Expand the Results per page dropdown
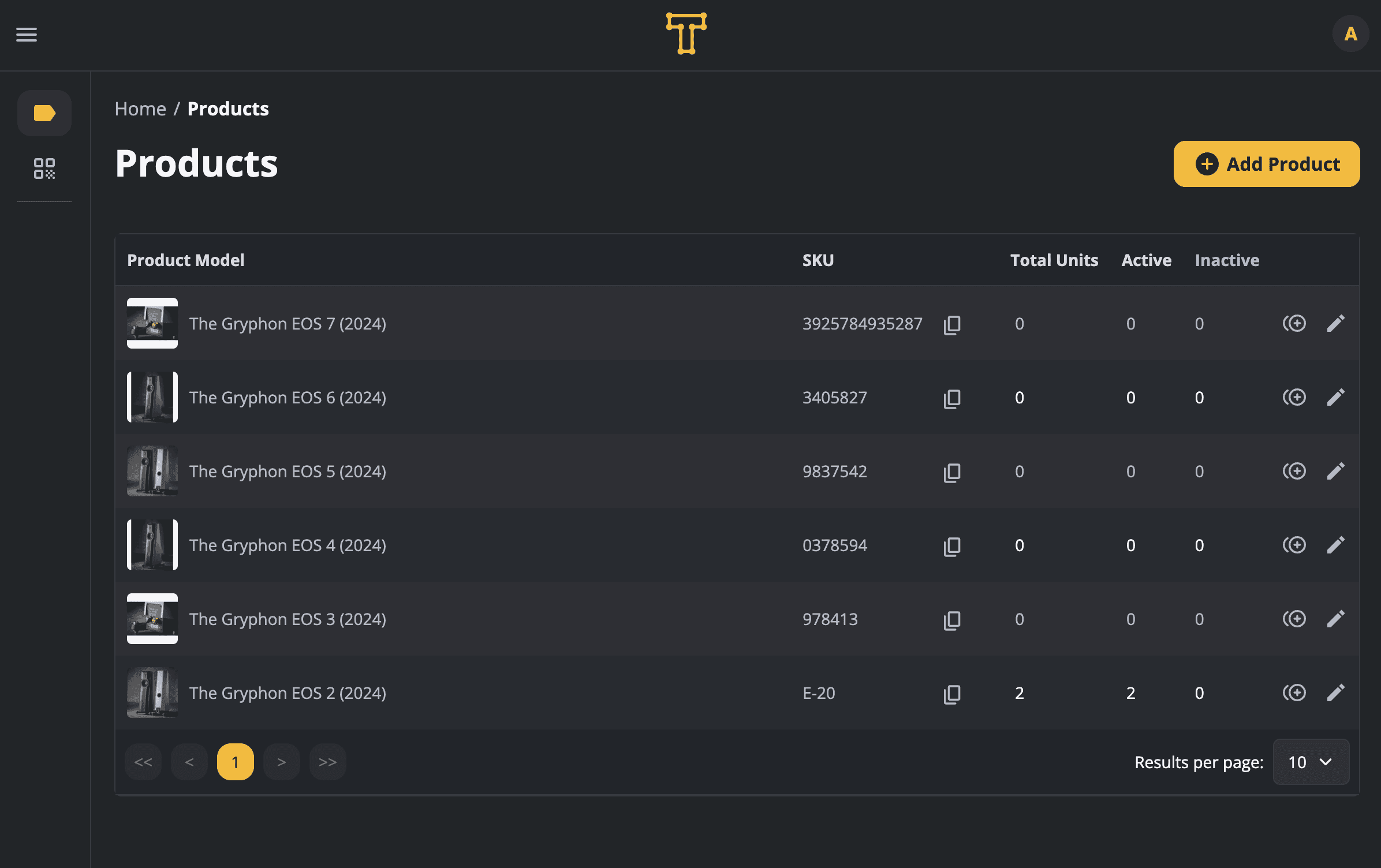The width and height of the screenshot is (1381, 868). click(1311, 762)
